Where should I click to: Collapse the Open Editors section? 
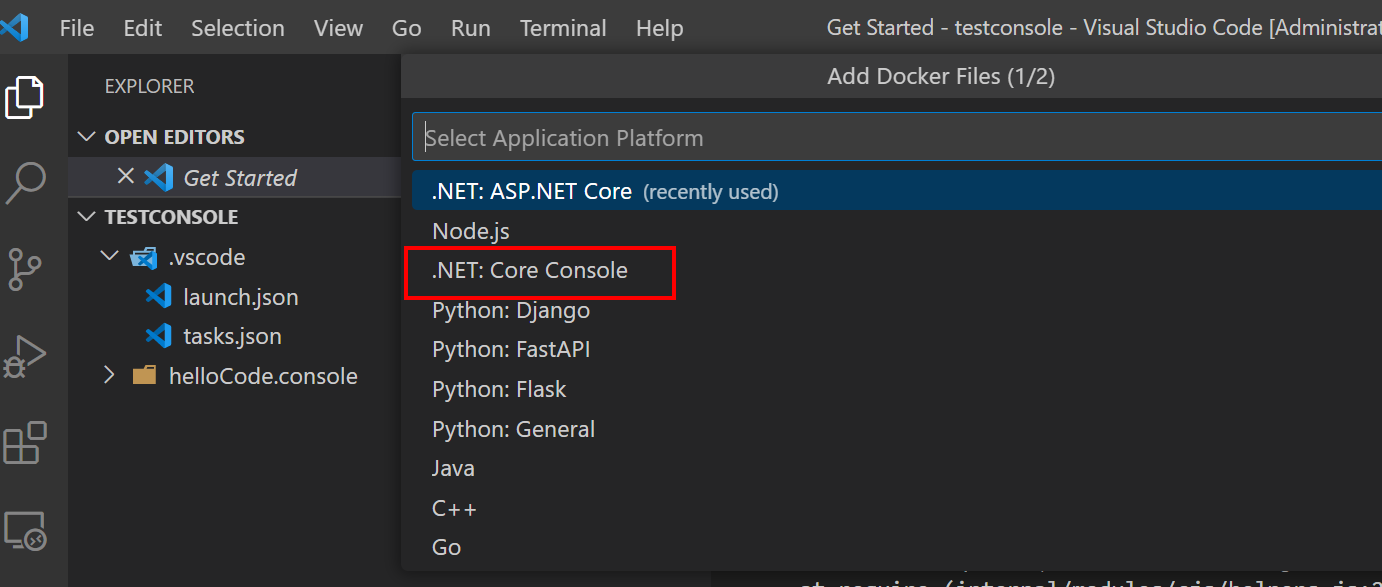(x=87, y=137)
